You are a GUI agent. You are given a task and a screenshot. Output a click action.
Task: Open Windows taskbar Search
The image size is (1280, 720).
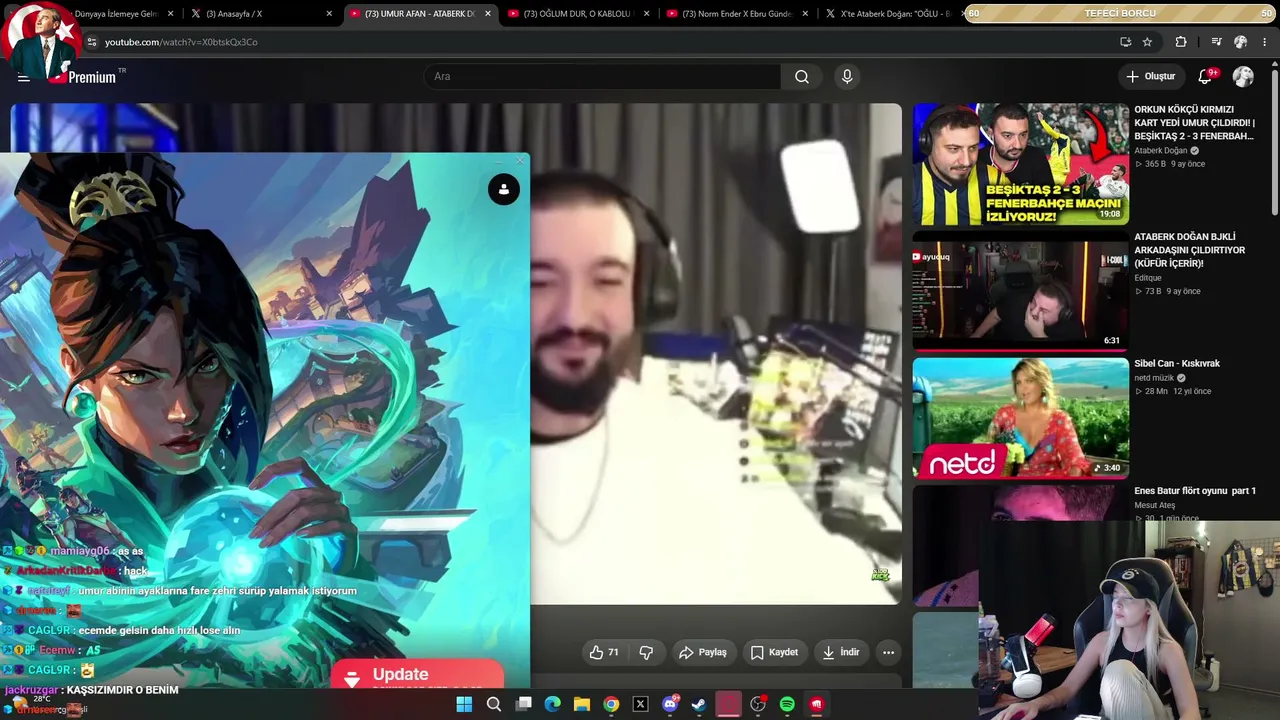[494, 704]
